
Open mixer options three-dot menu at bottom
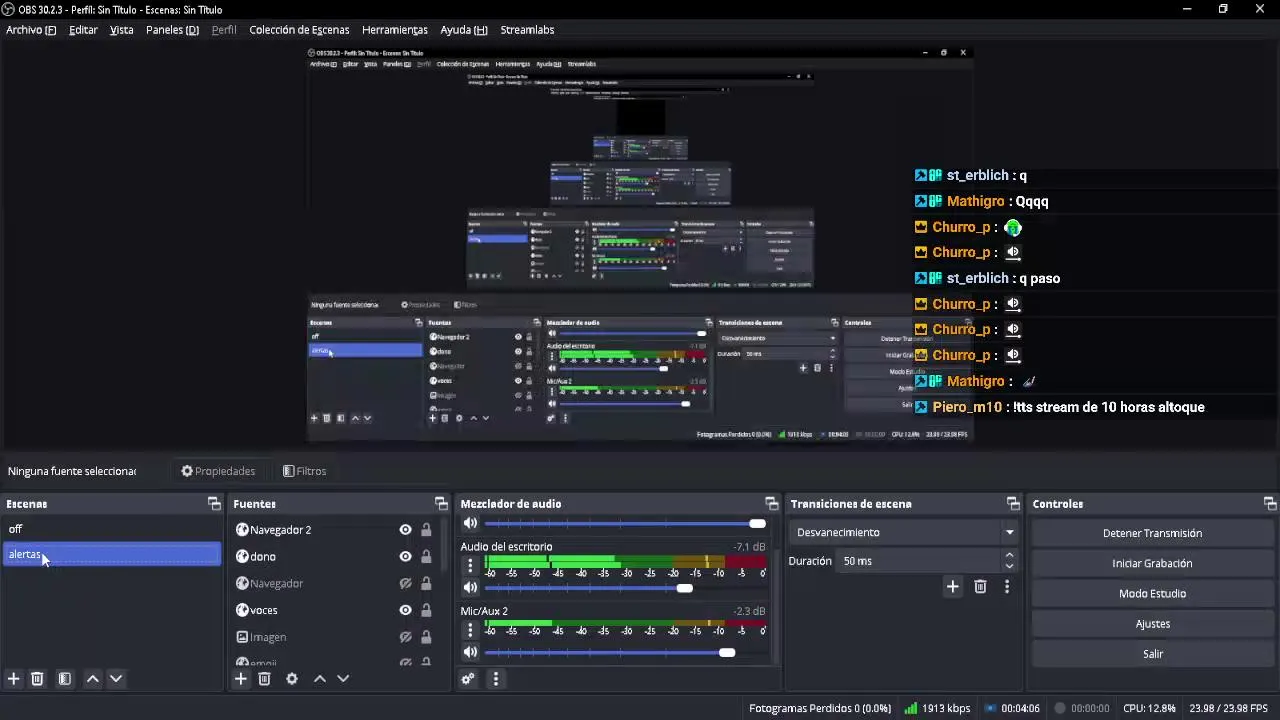(x=495, y=679)
